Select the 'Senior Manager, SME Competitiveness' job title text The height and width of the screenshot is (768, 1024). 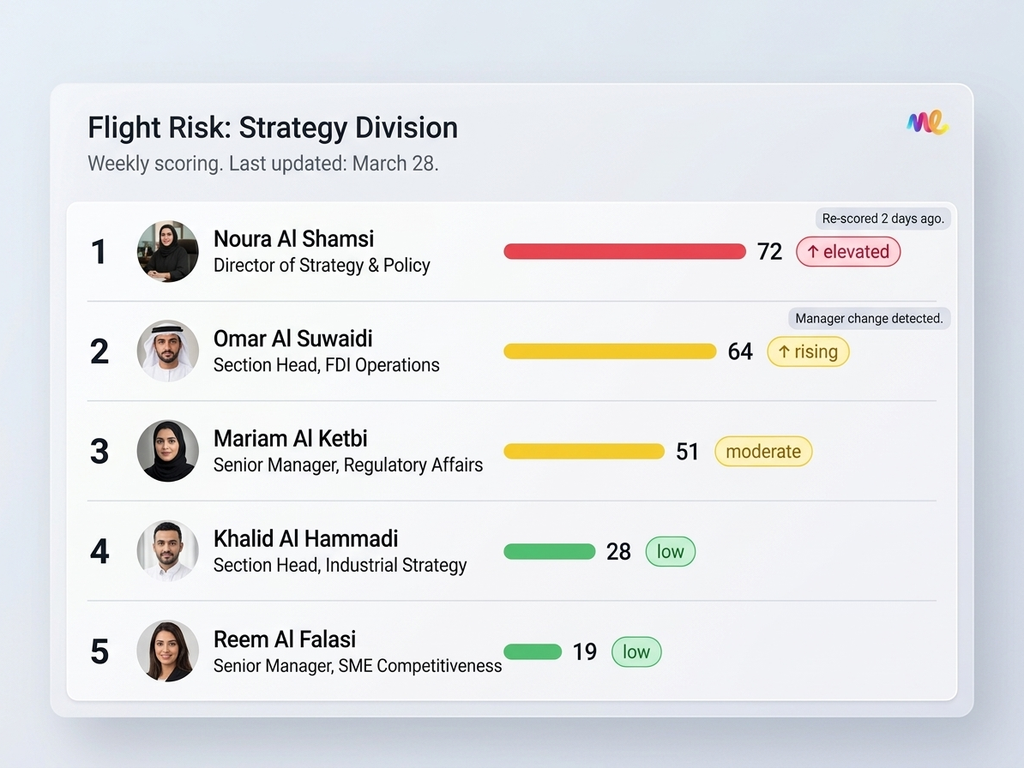[x=358, y=666]
